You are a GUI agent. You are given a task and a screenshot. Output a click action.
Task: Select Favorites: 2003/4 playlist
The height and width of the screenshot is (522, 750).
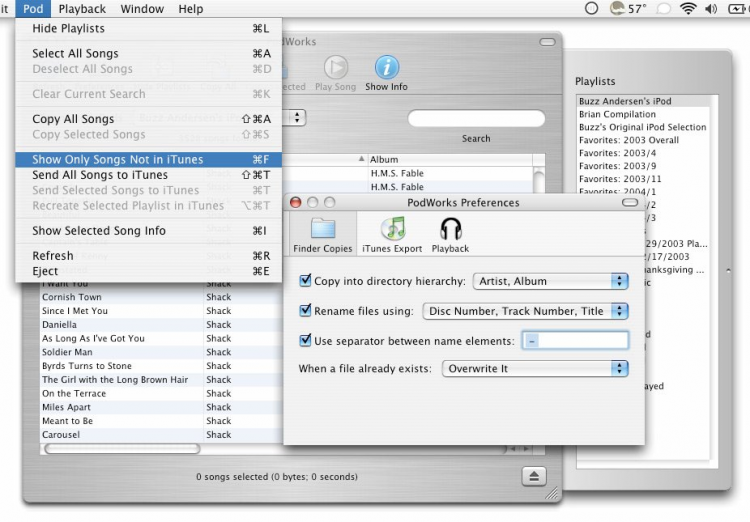(x=642, y=153)
